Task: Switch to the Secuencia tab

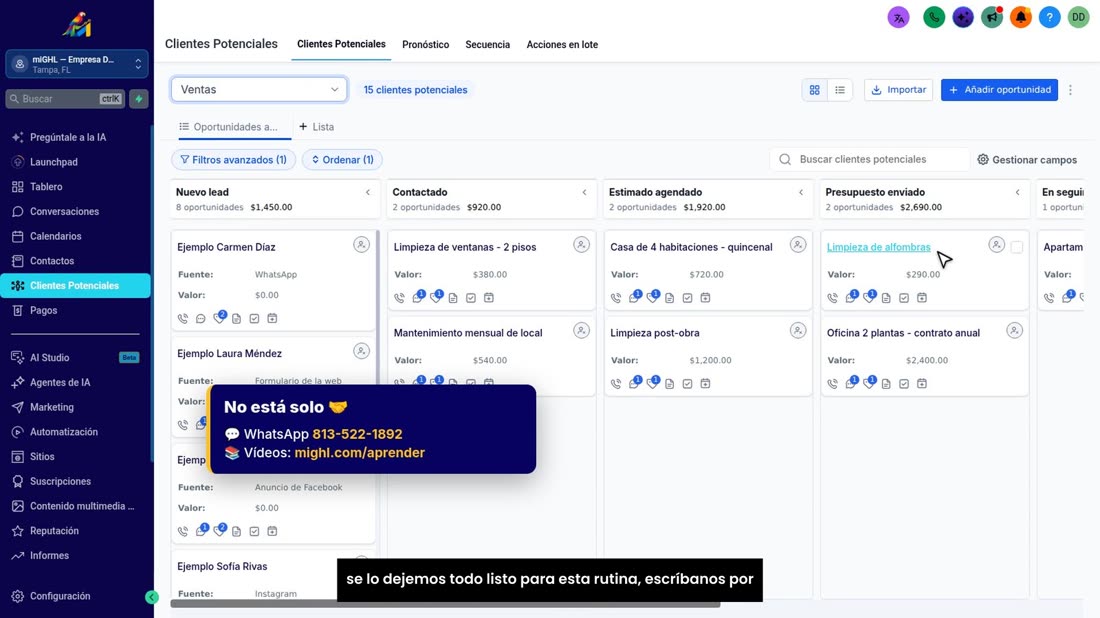Action: tap(488, 45)
